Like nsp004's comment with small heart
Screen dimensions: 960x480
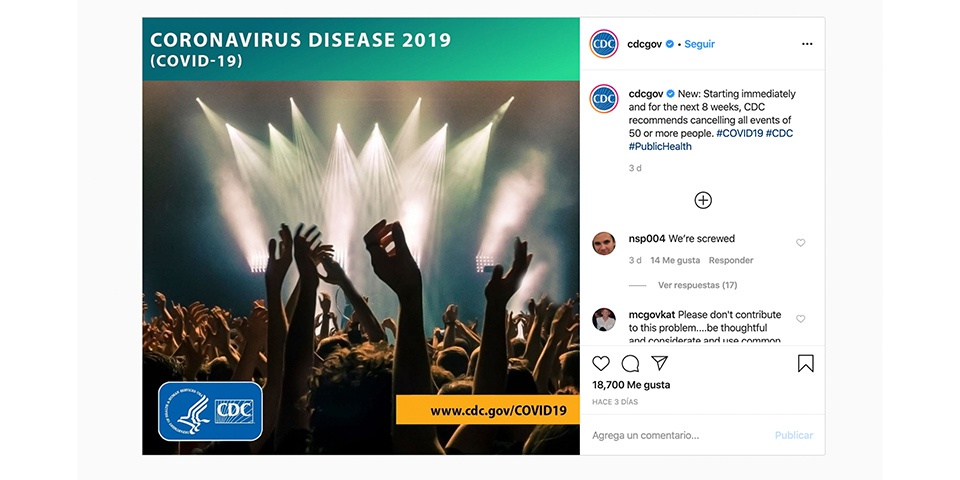800,243
